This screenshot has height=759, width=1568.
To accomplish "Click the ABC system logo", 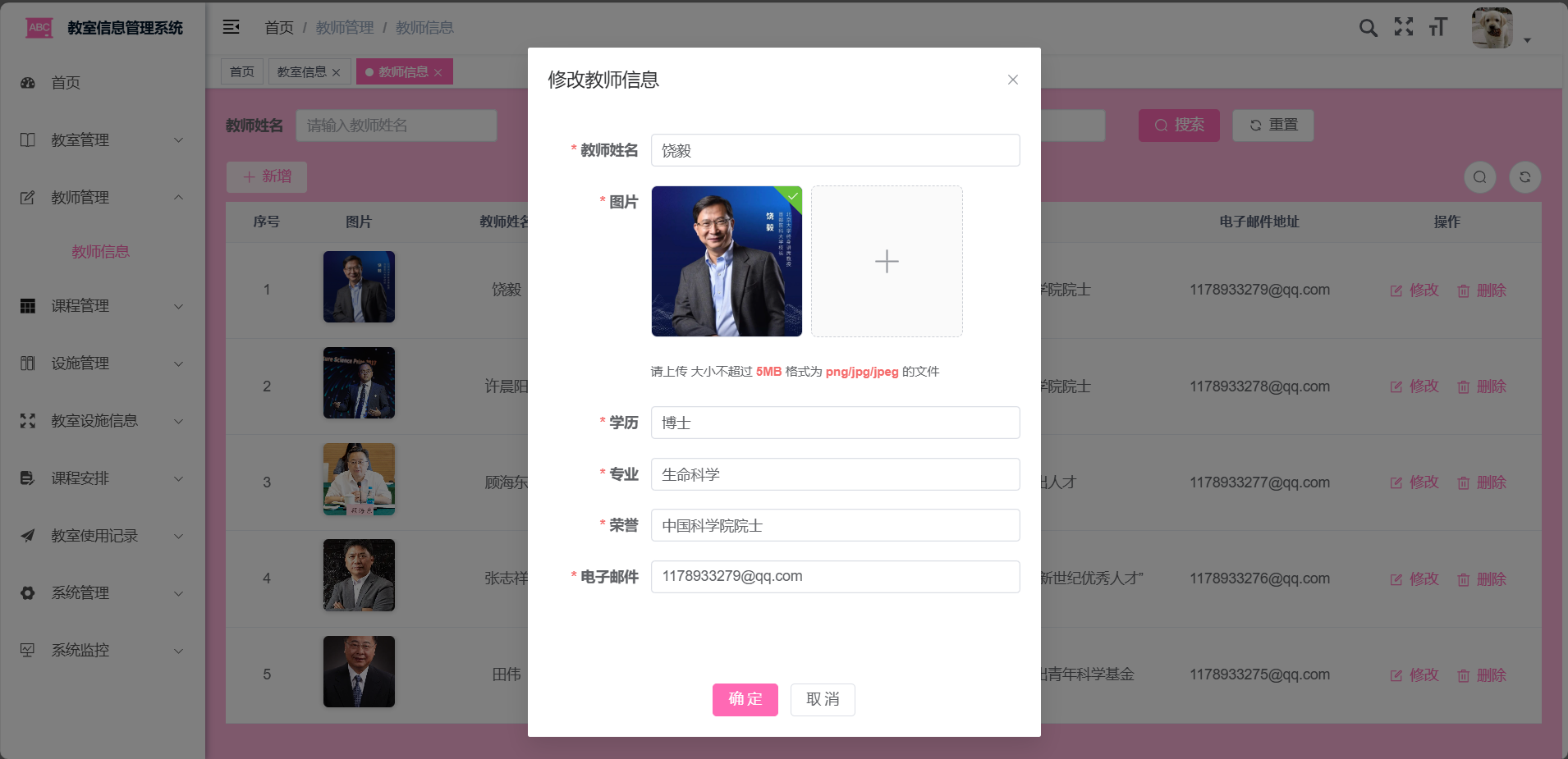I will [39, 28].
